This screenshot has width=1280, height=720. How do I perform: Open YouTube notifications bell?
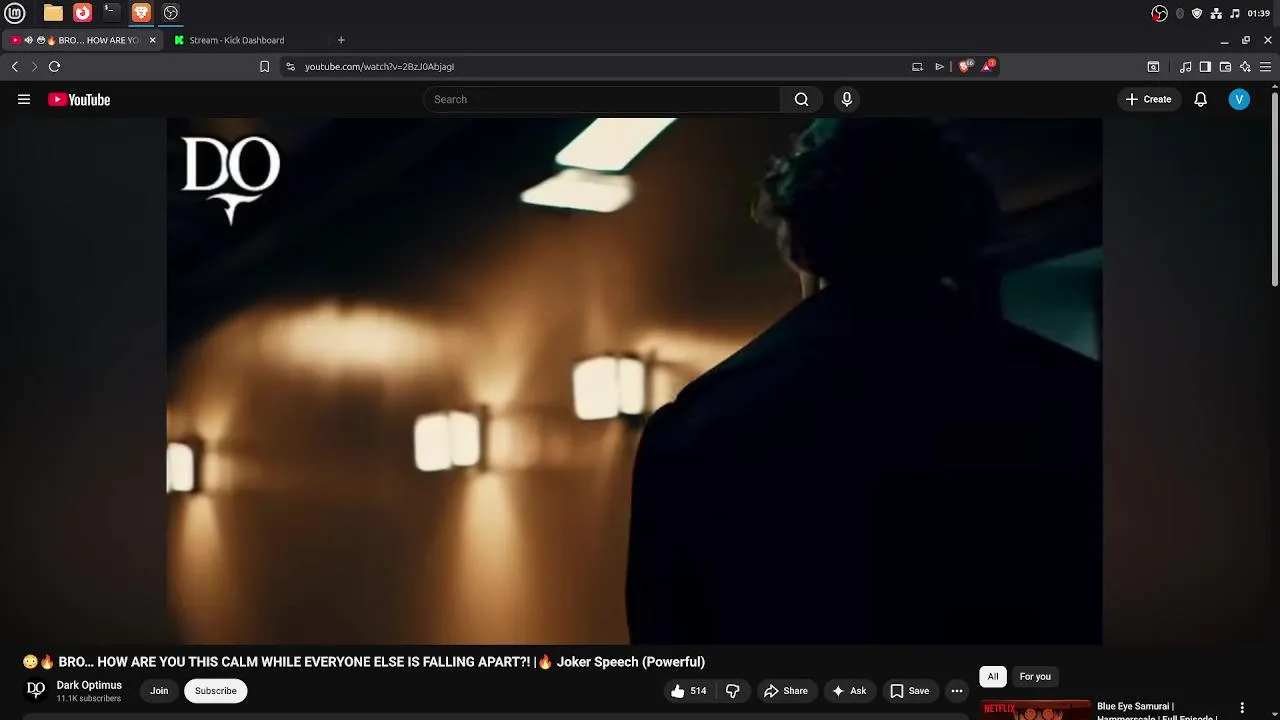click(x=1201, y=99)
